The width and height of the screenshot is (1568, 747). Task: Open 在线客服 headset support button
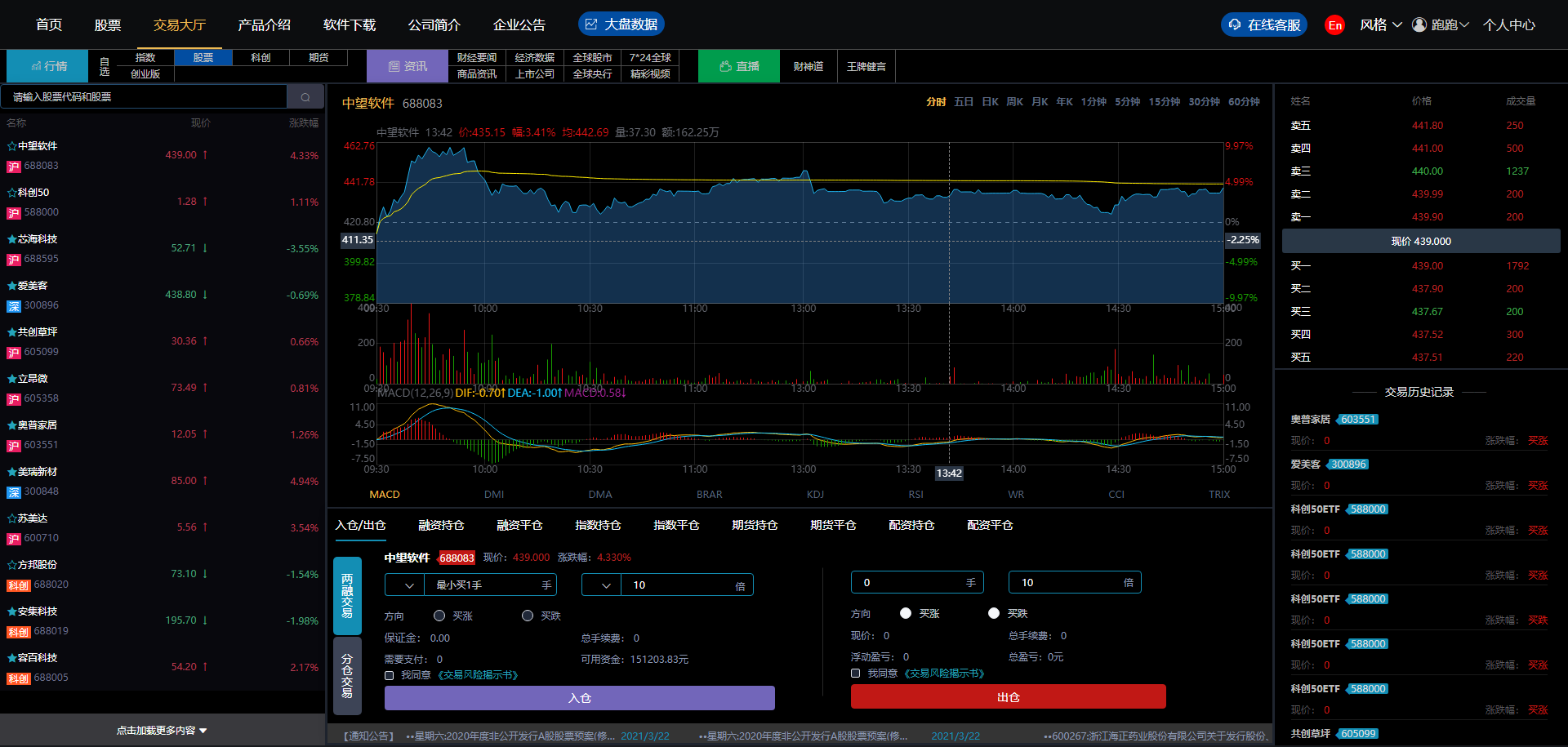[1263, 25]
